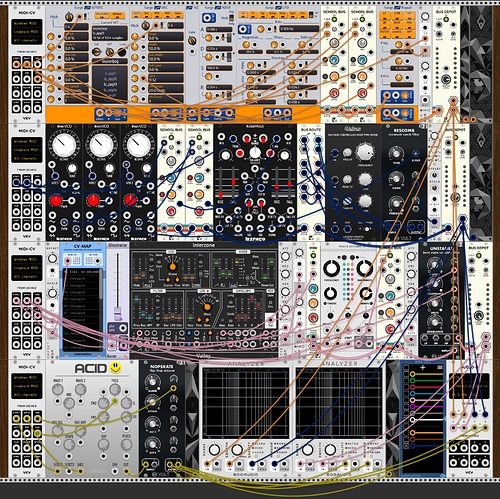This screenshot has width=500, height=499.
Task: Click the ACID module FREQ knob
Action: click(x=115, y=389)
